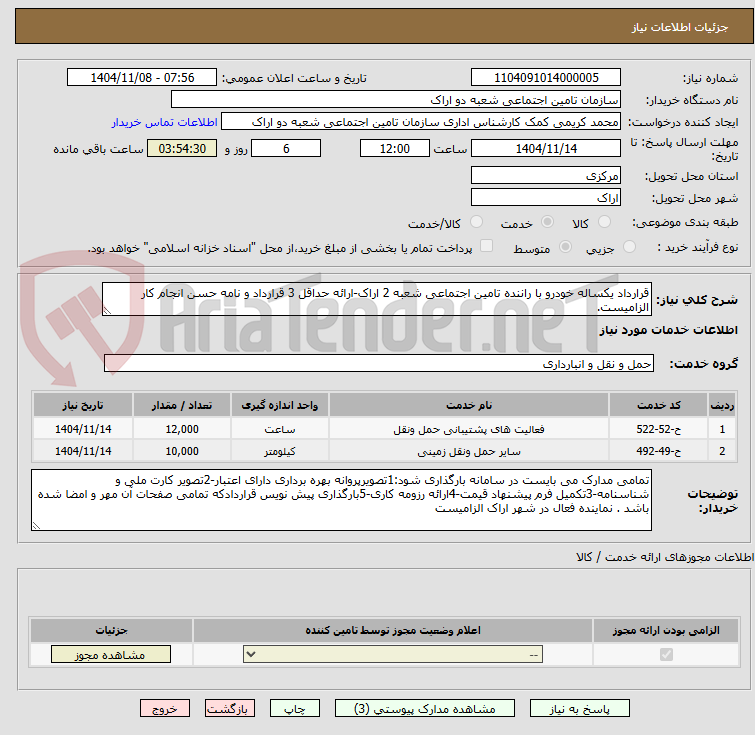
Task: Click the announcement date field 1404/11/08 - 07:56
Action: pyautogui.click(x=142, y=78)
